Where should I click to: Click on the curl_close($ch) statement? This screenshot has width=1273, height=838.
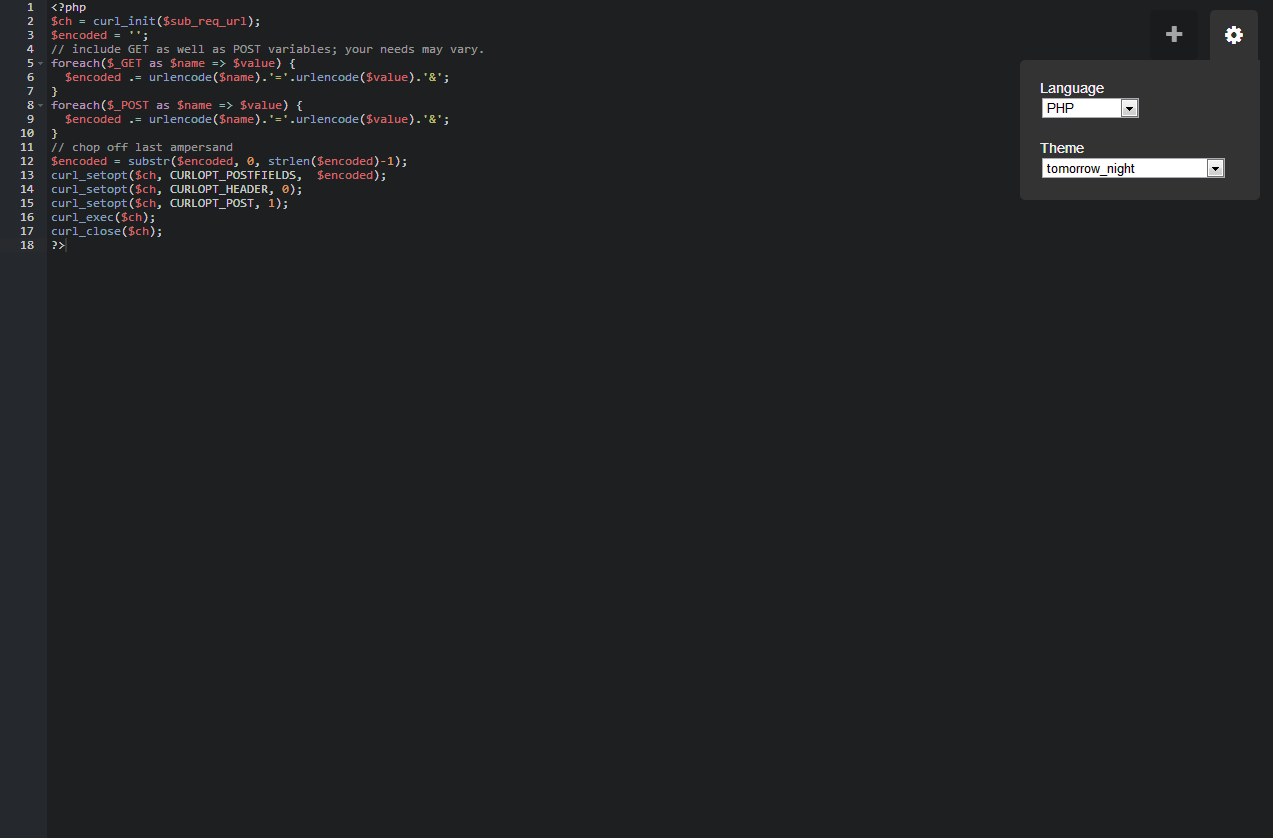106,231
